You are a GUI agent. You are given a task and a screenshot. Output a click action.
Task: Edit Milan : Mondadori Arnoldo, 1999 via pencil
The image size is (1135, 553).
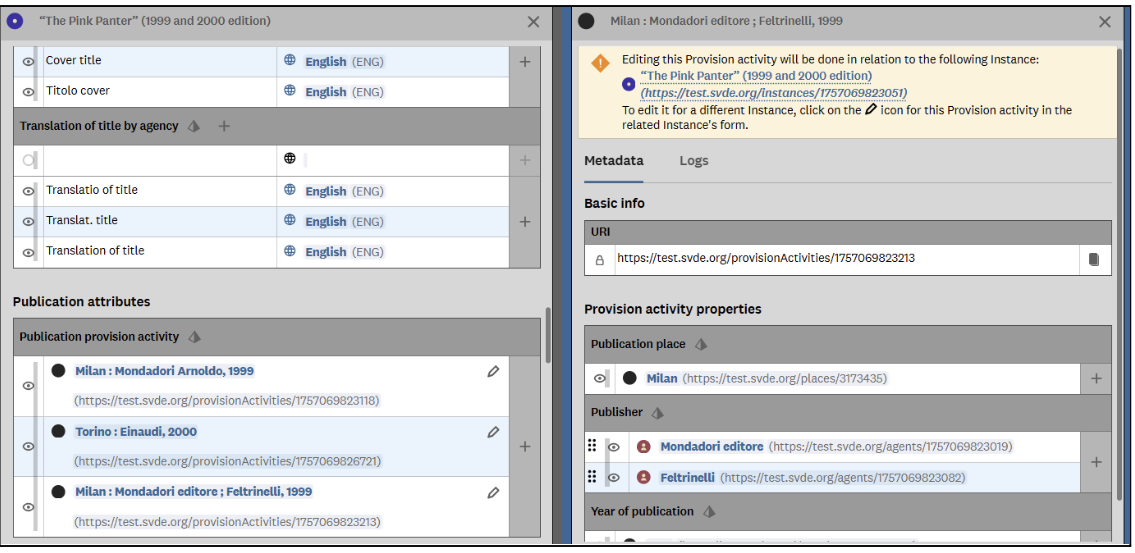click(493, 372)
